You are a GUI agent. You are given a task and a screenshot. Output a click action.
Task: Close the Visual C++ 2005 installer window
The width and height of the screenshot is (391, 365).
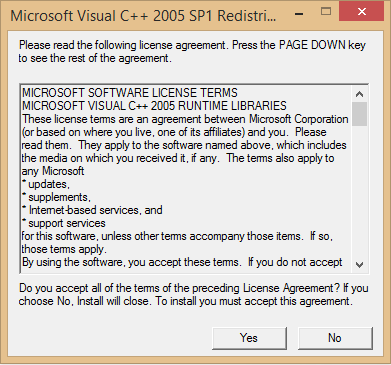(362, 12)
